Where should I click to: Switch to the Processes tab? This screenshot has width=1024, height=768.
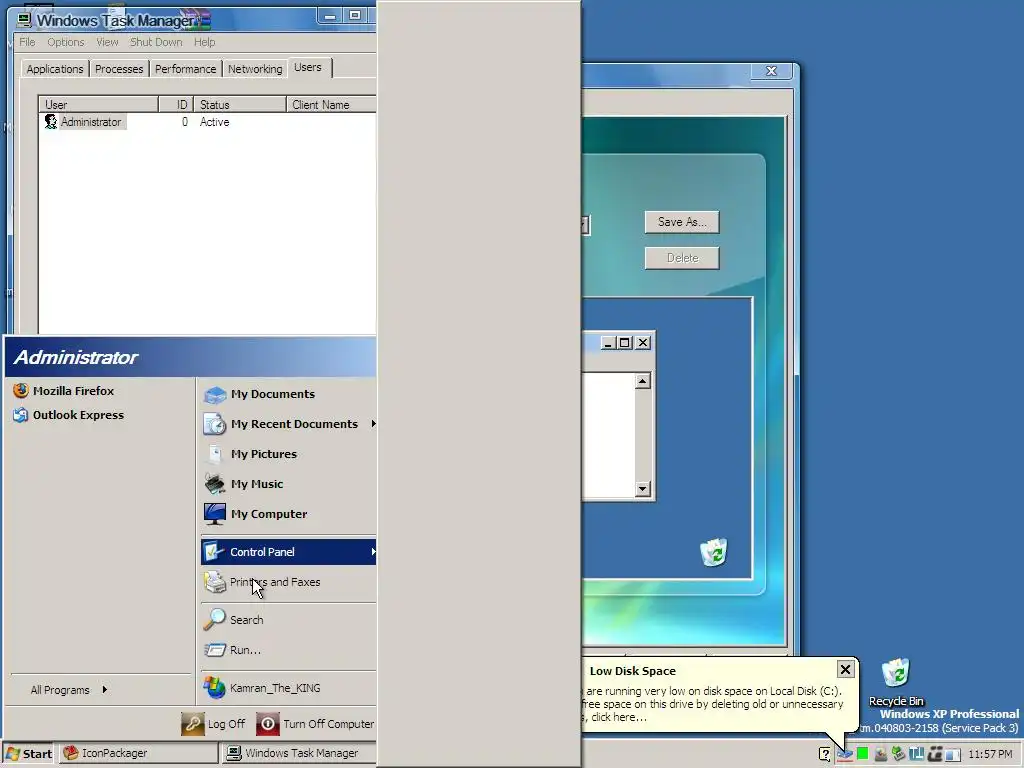point(119,69)
